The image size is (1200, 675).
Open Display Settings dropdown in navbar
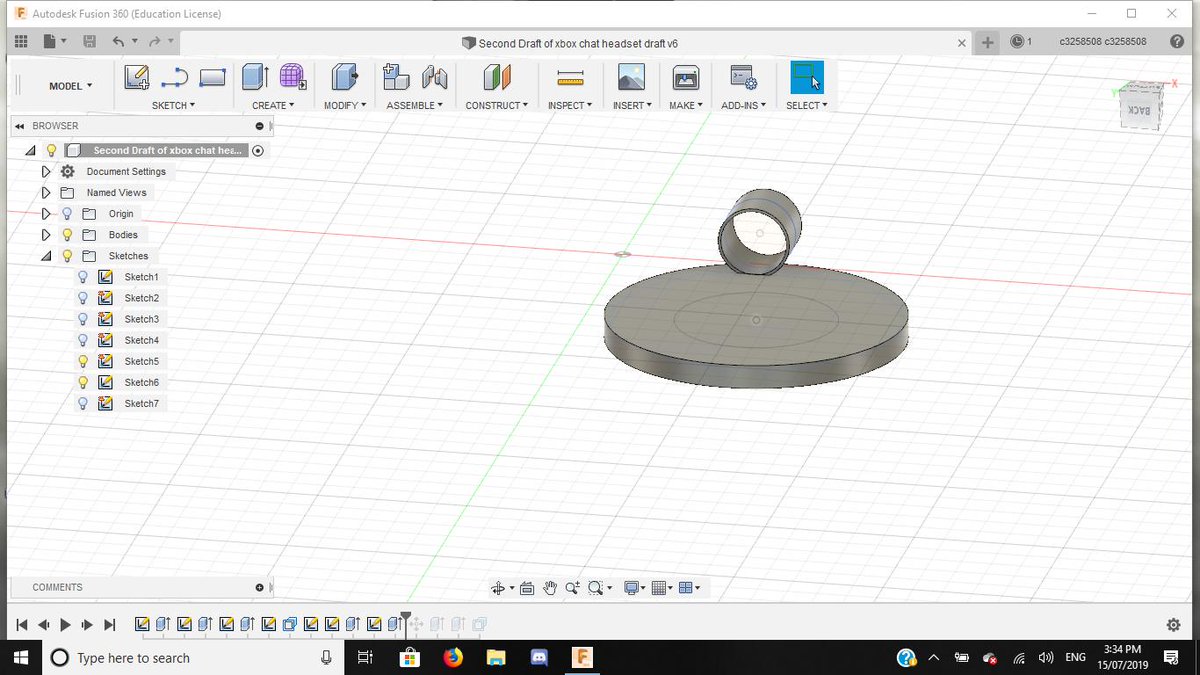634,588
